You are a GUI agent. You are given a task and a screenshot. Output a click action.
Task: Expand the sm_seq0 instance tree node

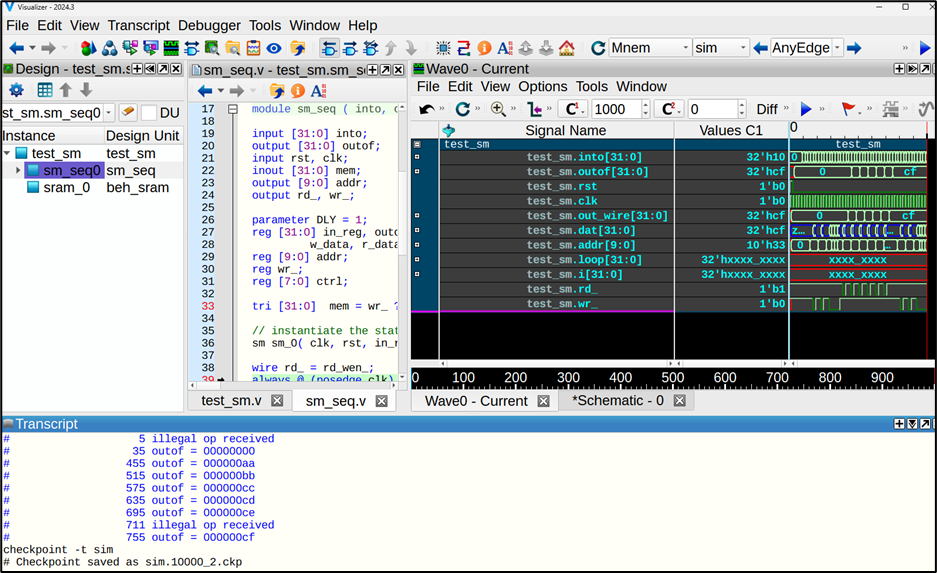(18, 171)
